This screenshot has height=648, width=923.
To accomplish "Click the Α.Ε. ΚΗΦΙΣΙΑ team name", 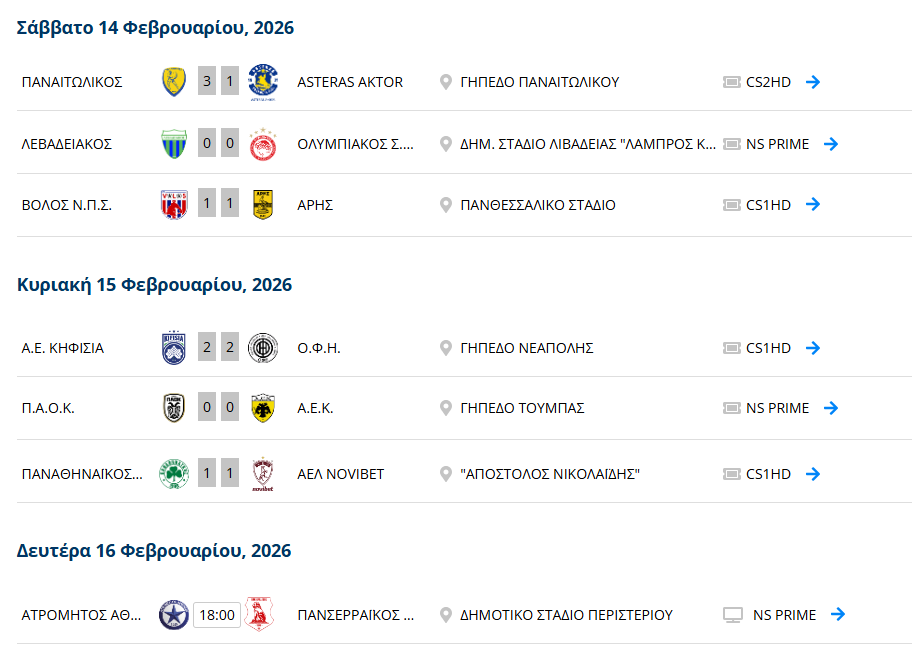I will [62, 348].
